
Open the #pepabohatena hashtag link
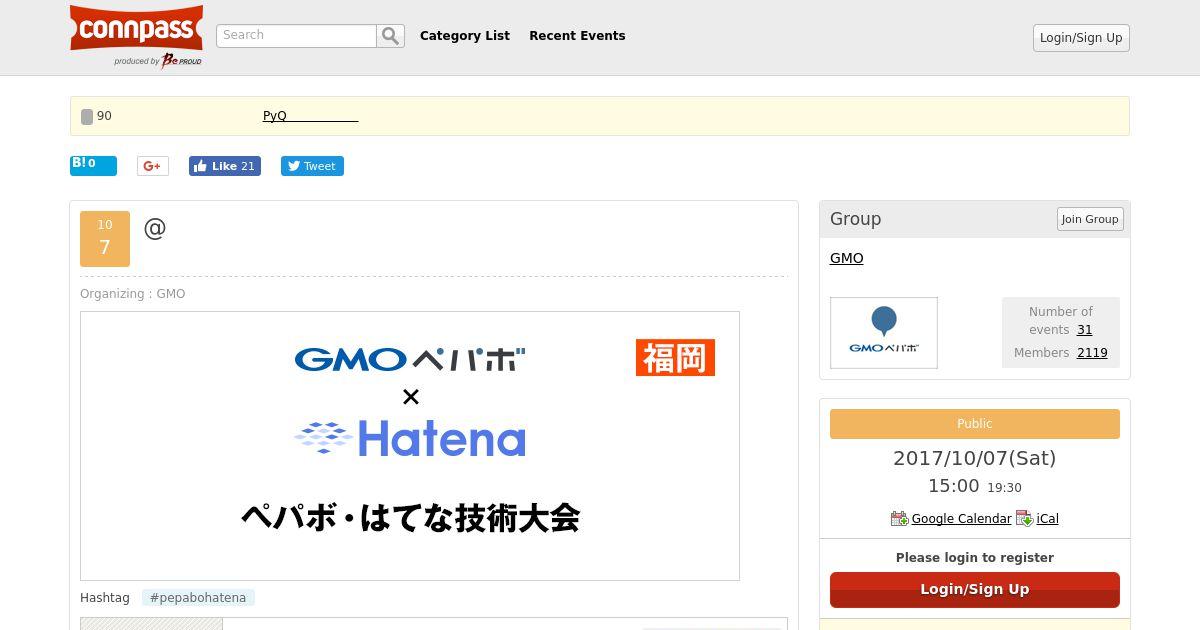point(198,598)
